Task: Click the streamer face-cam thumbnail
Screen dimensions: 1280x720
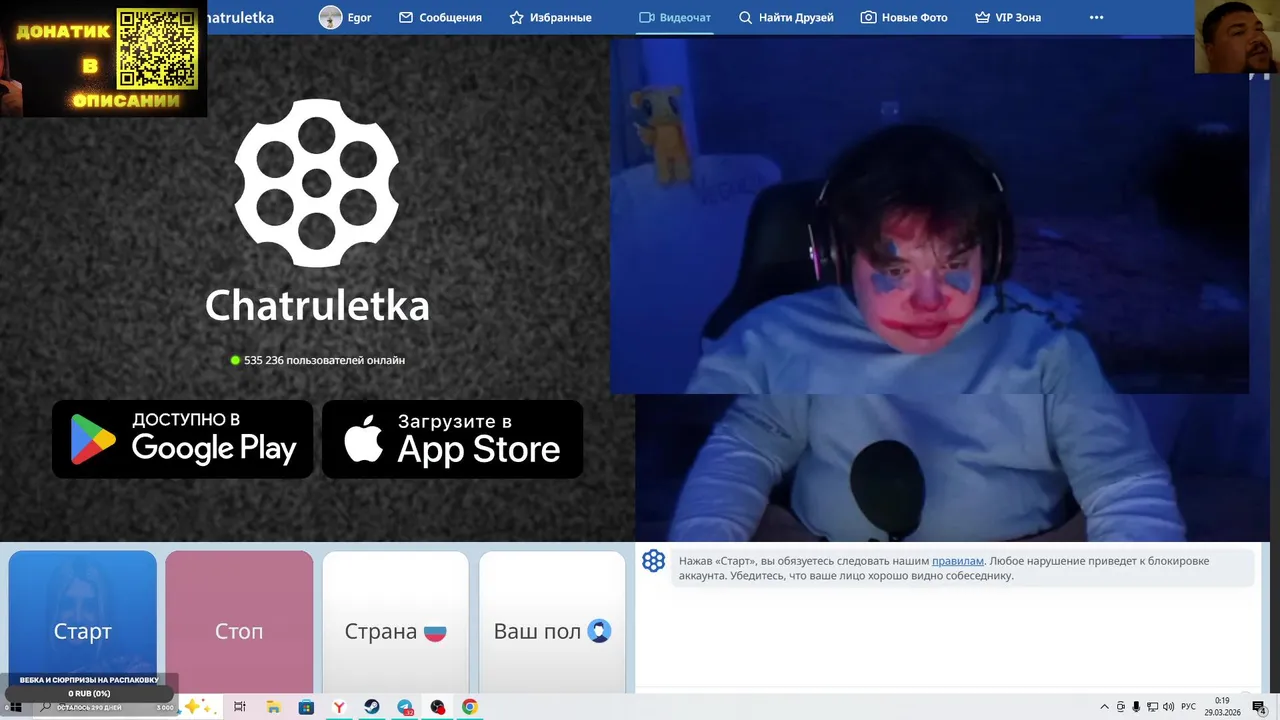Action: coord(1237,36)
